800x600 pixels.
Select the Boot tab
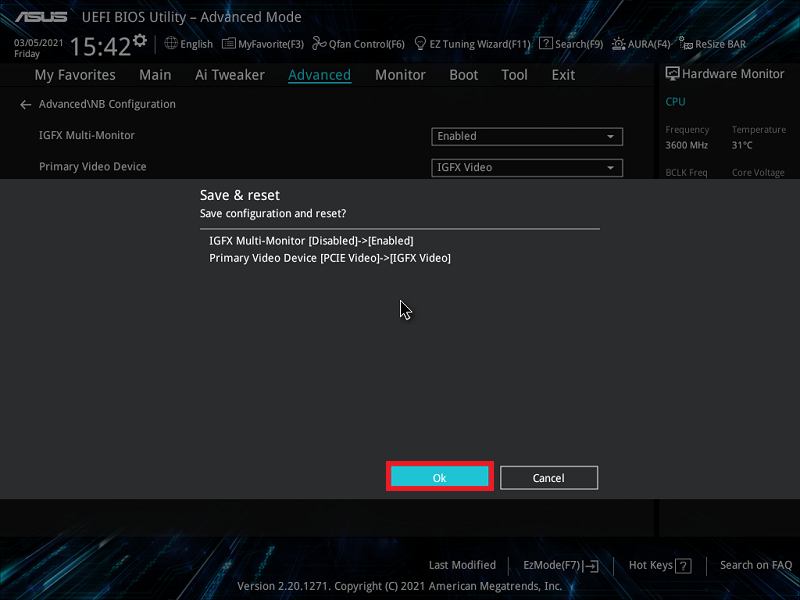coord(463,75)
